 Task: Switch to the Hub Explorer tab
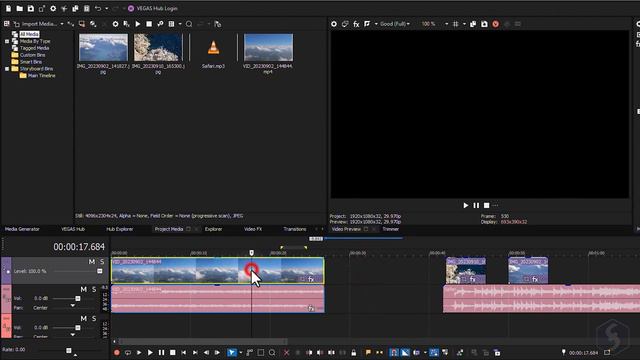point(120,229)
